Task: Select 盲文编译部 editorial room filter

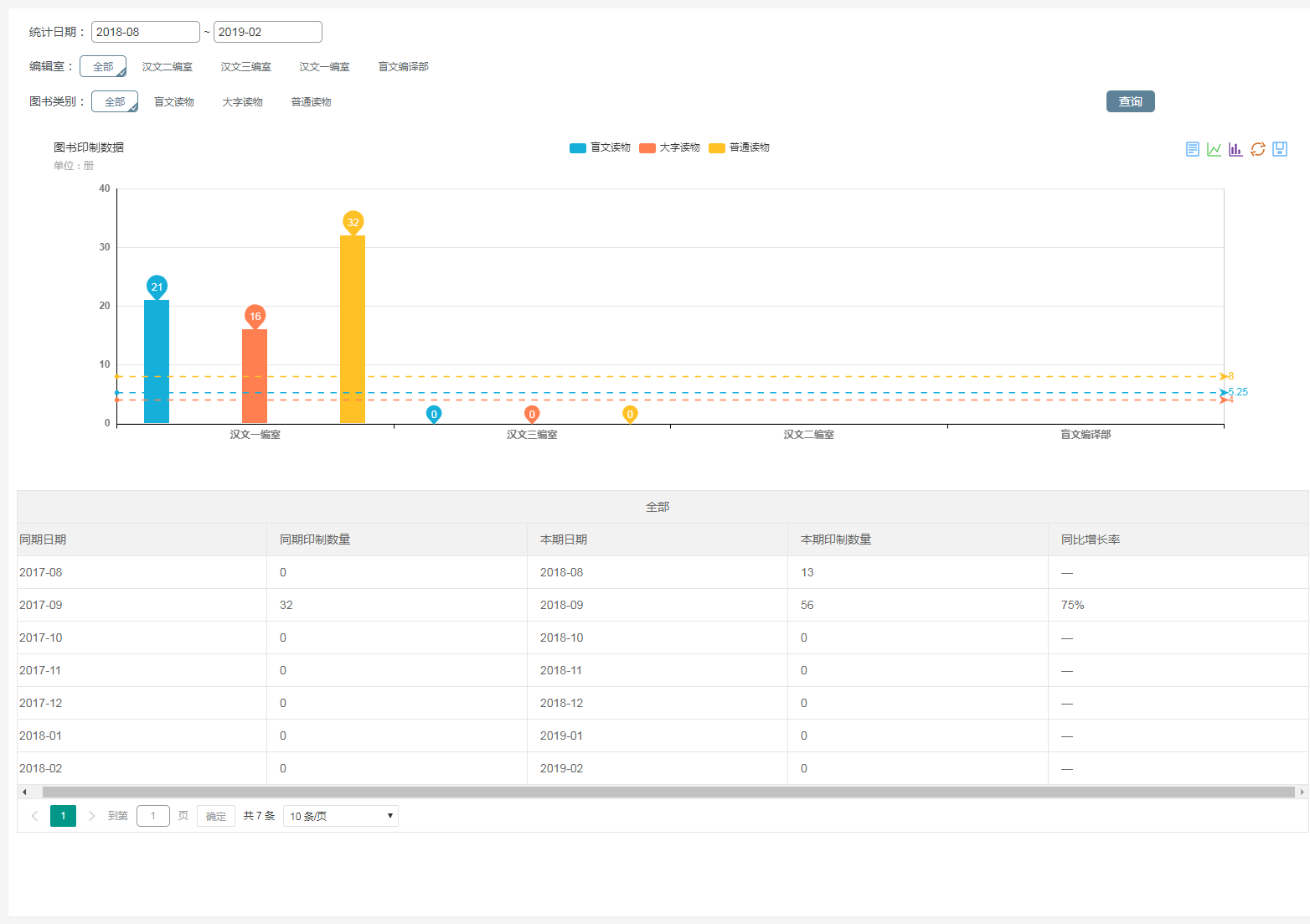Action: pyautogui.click(x=404, y=67)
